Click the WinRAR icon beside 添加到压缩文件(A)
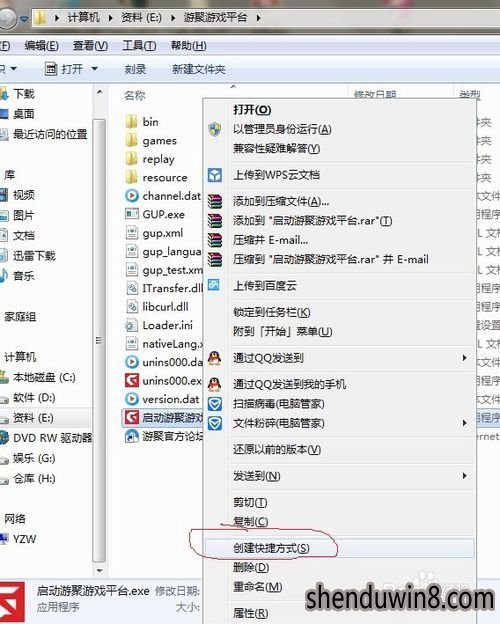Image resolution: width=500 pixels, height=624 pixels. [215, 201]
